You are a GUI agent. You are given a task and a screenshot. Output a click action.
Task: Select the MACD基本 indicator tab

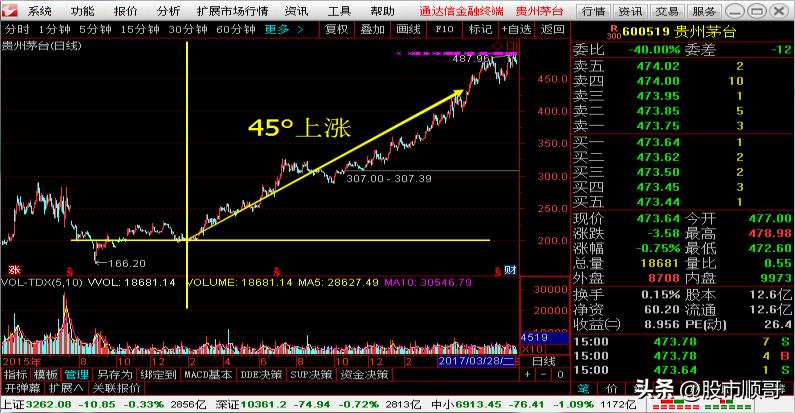[x=208, y=374]
